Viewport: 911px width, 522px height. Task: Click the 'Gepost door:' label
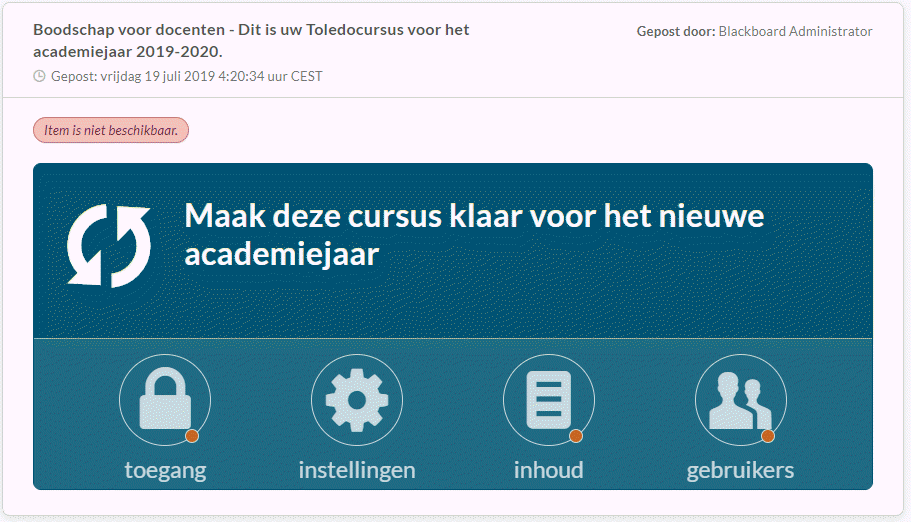click(676, 31)
